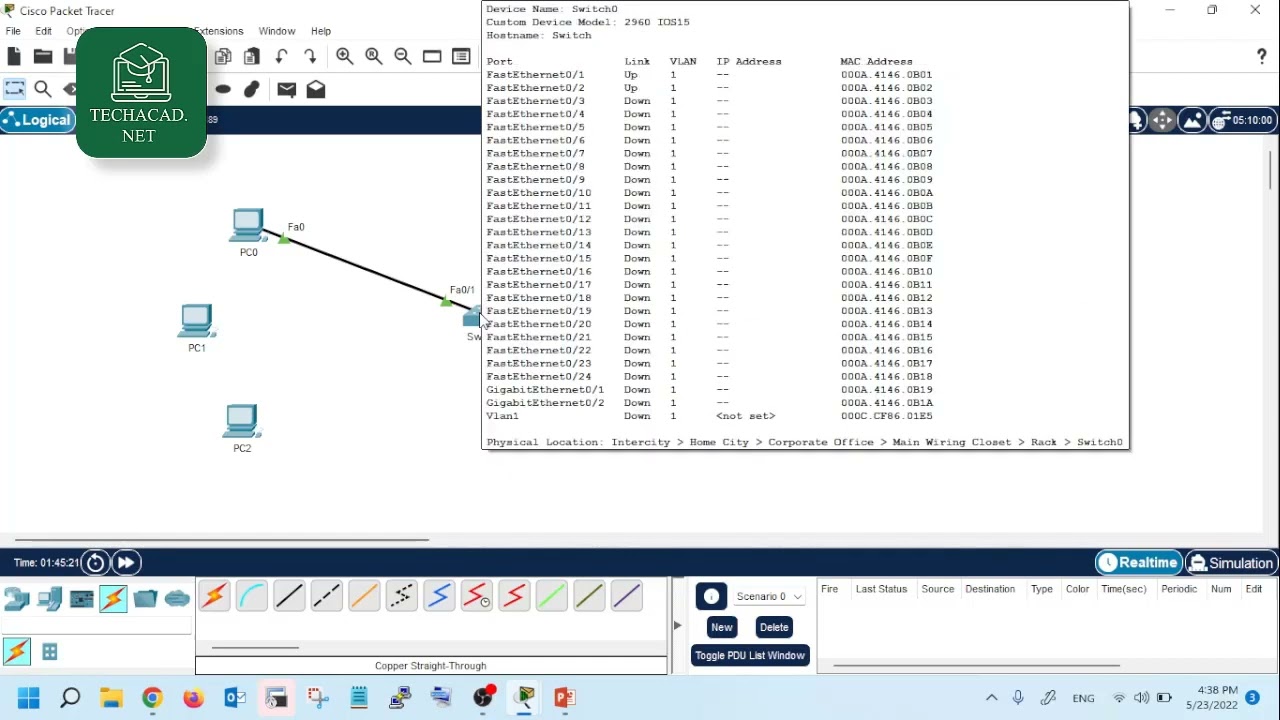Switch to Simulation mode
The width and height of the screenshot is (1280, 720).
1231,563
